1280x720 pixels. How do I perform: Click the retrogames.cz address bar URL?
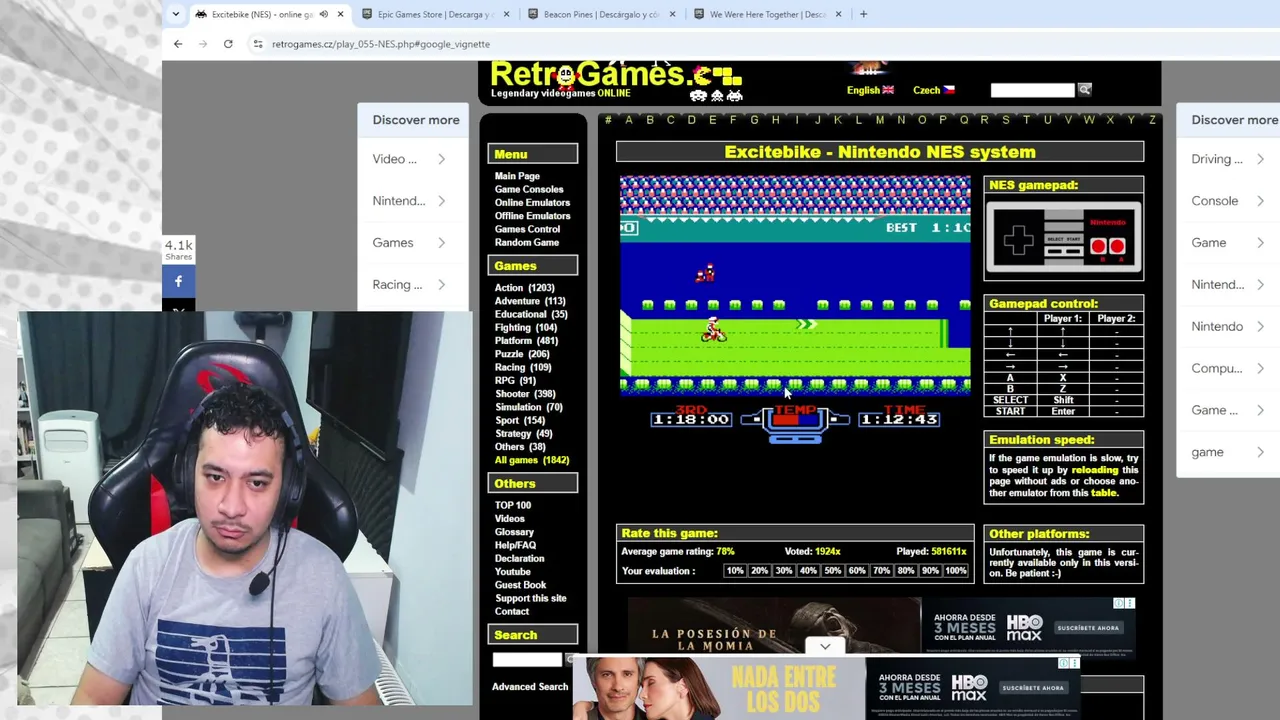click(x=381, y=44)
